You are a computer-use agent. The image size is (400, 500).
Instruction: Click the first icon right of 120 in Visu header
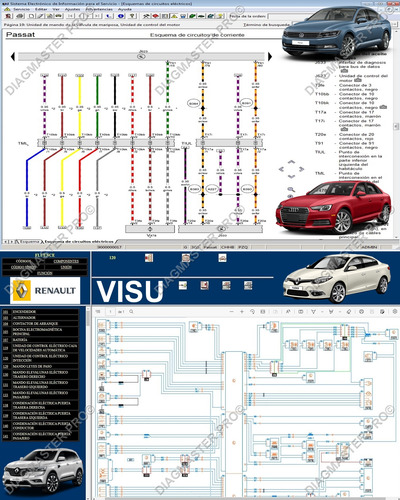click(x=149, y=258)
